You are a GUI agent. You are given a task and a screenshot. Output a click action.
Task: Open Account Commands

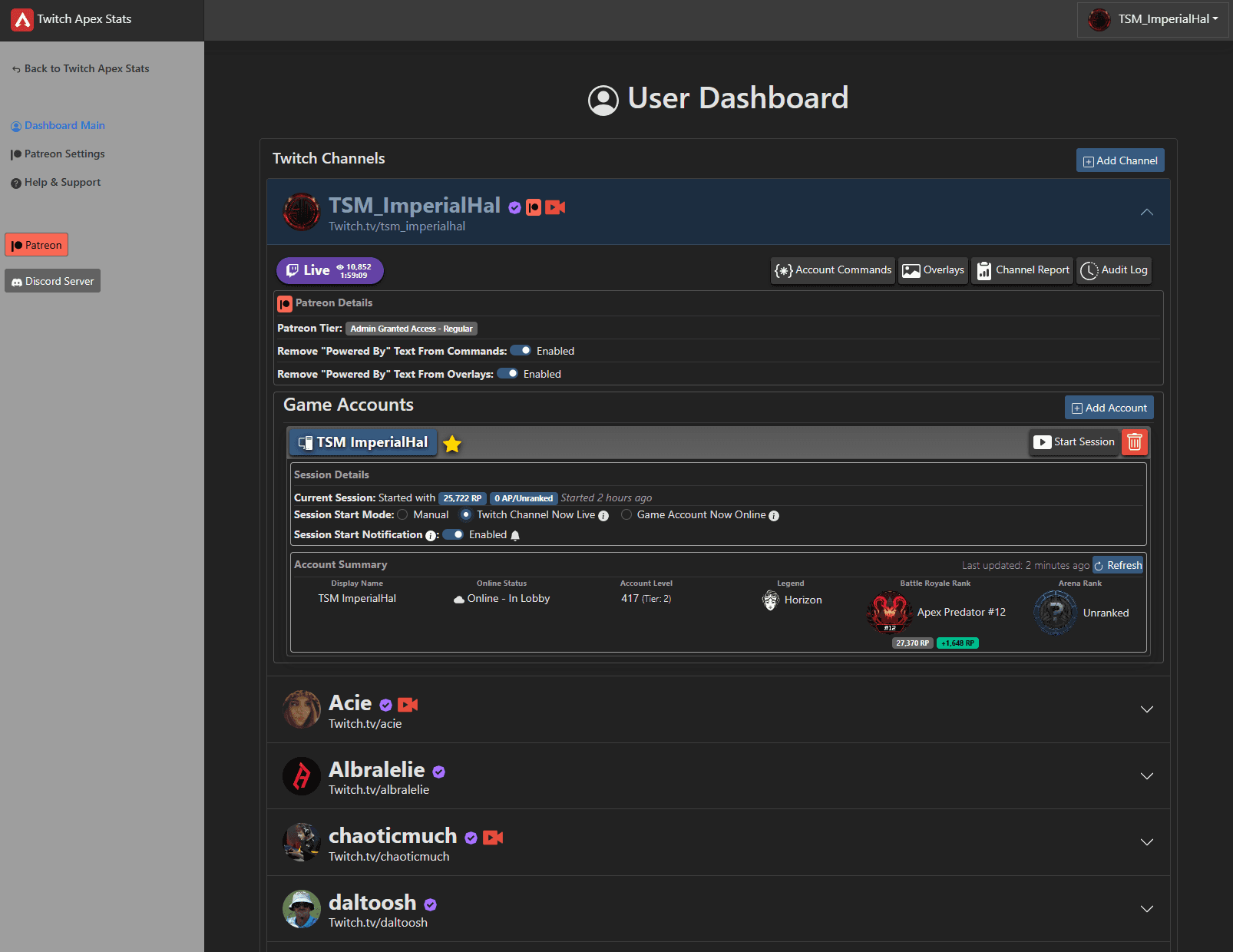[833, 270]
